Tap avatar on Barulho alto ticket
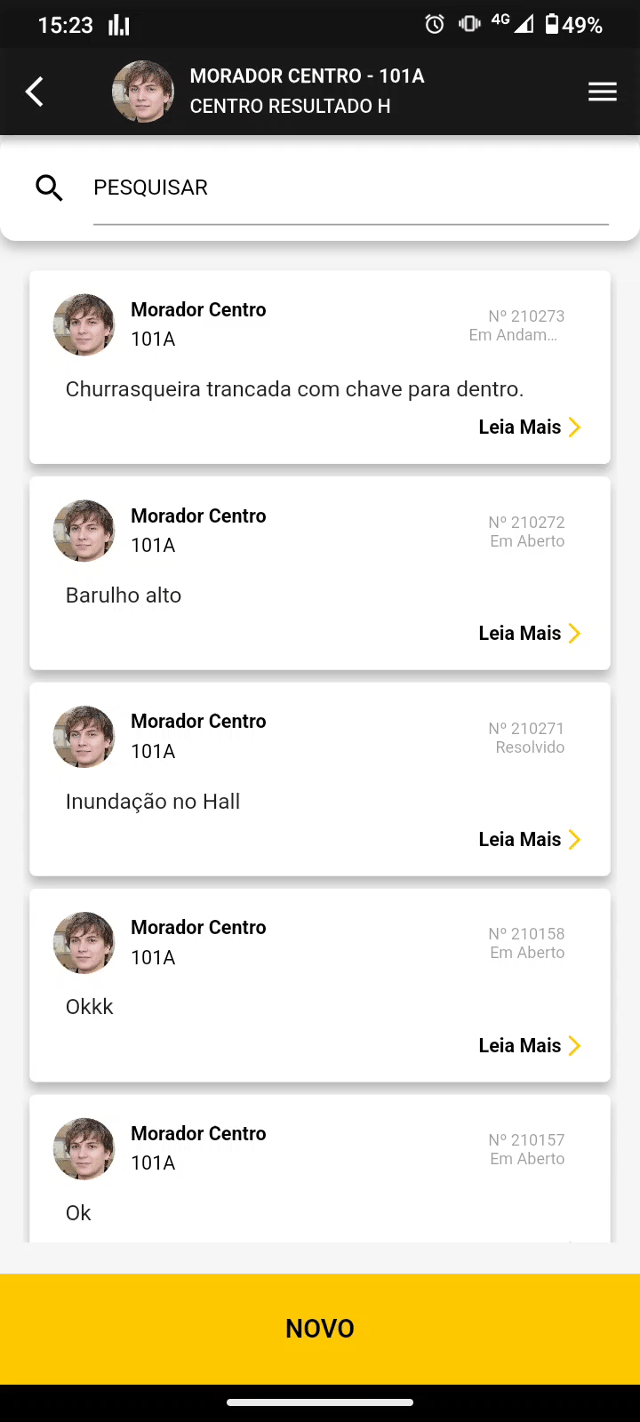The width and height of the screenshot is (640, 1422). tap(84, 531)
